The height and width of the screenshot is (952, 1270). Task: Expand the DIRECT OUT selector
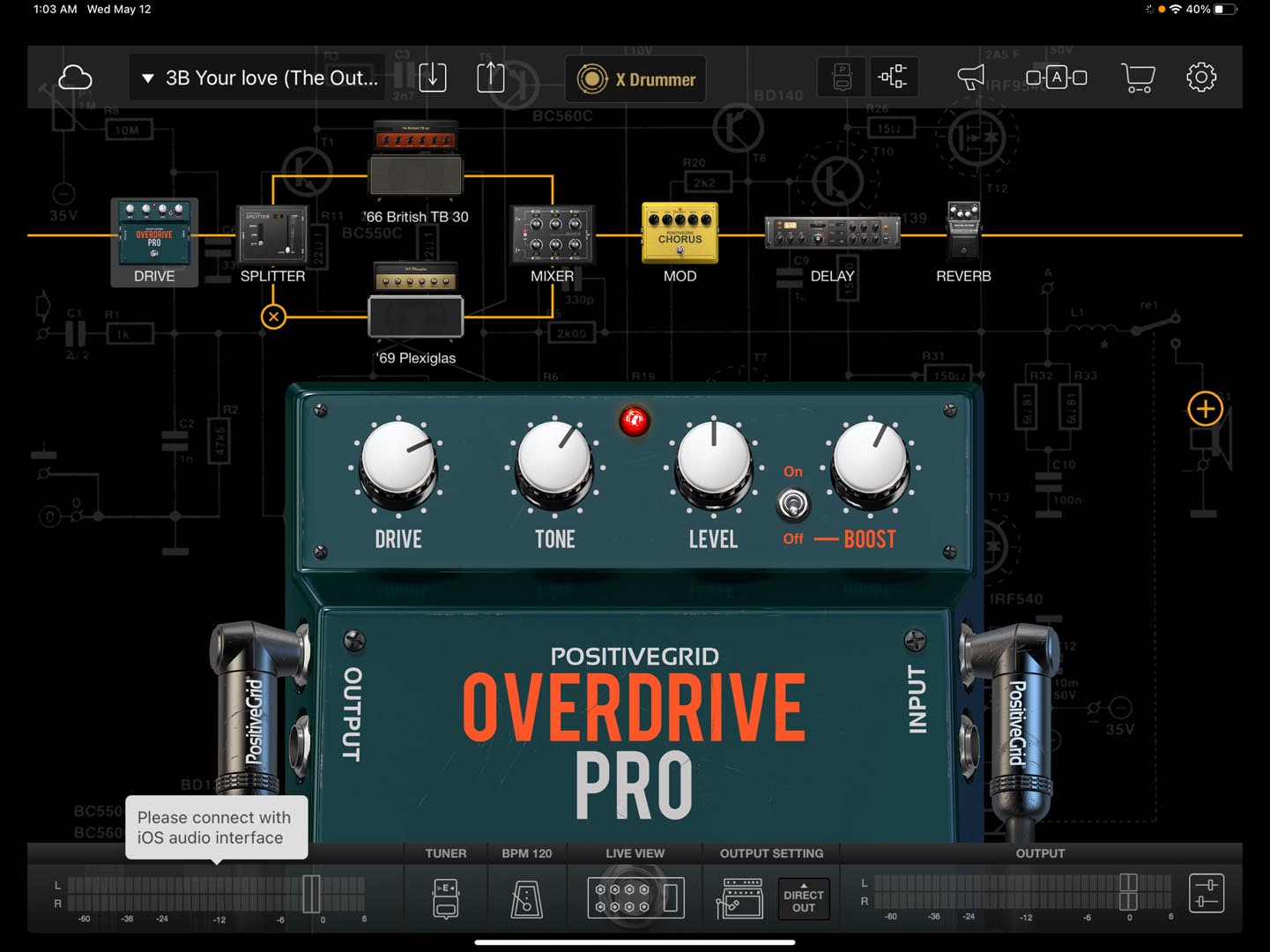[804, 899]
